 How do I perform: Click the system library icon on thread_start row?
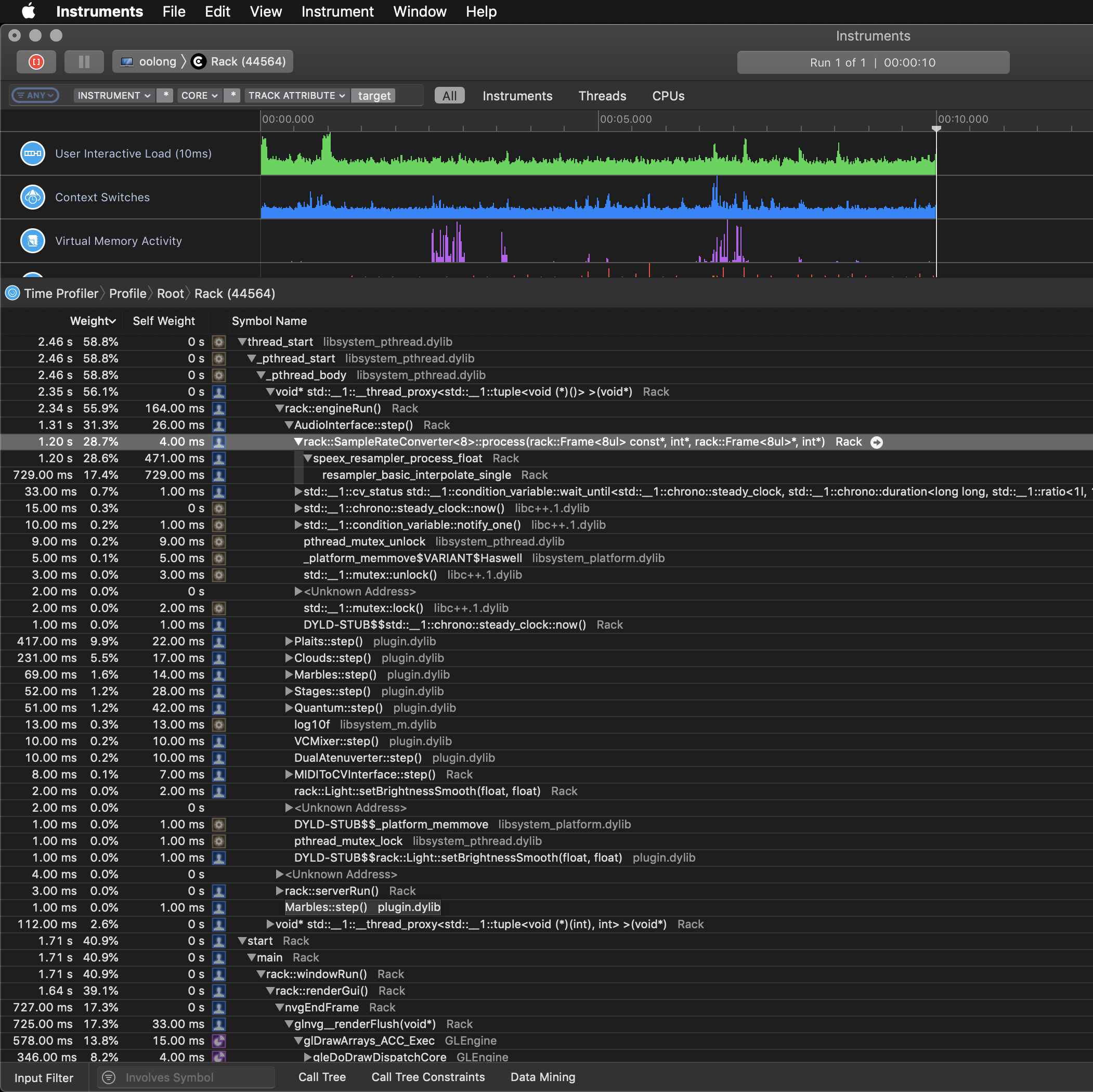(x=219, y=342)
